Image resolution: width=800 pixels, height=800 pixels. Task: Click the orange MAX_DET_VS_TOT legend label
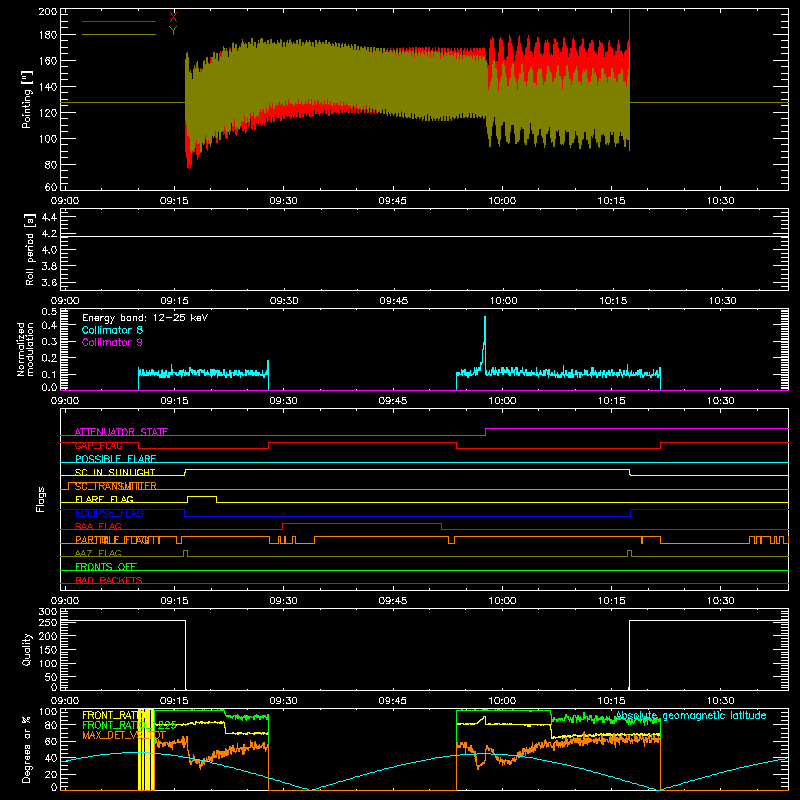coord(123,736)
